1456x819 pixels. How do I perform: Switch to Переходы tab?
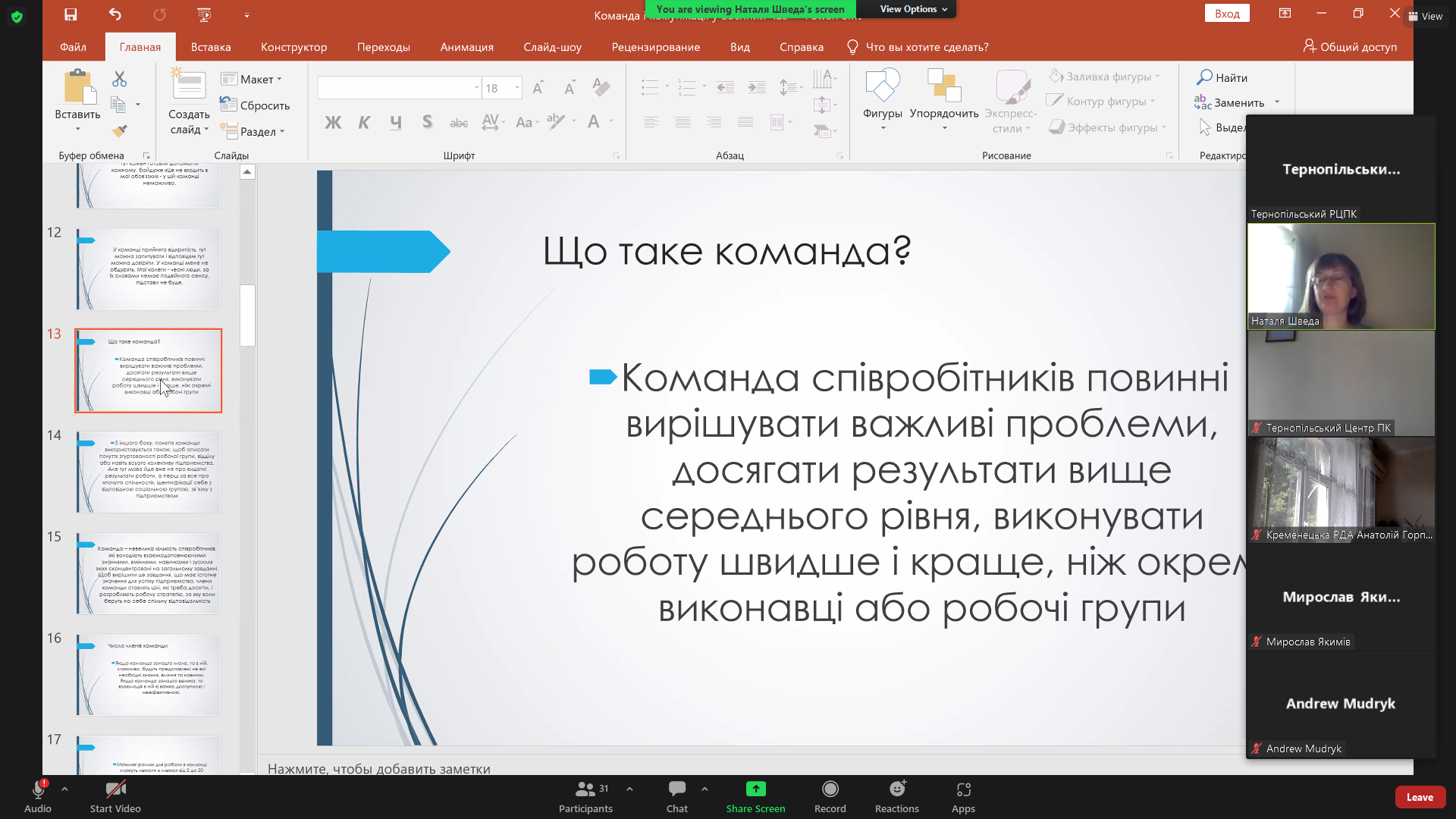click(384, 47)
